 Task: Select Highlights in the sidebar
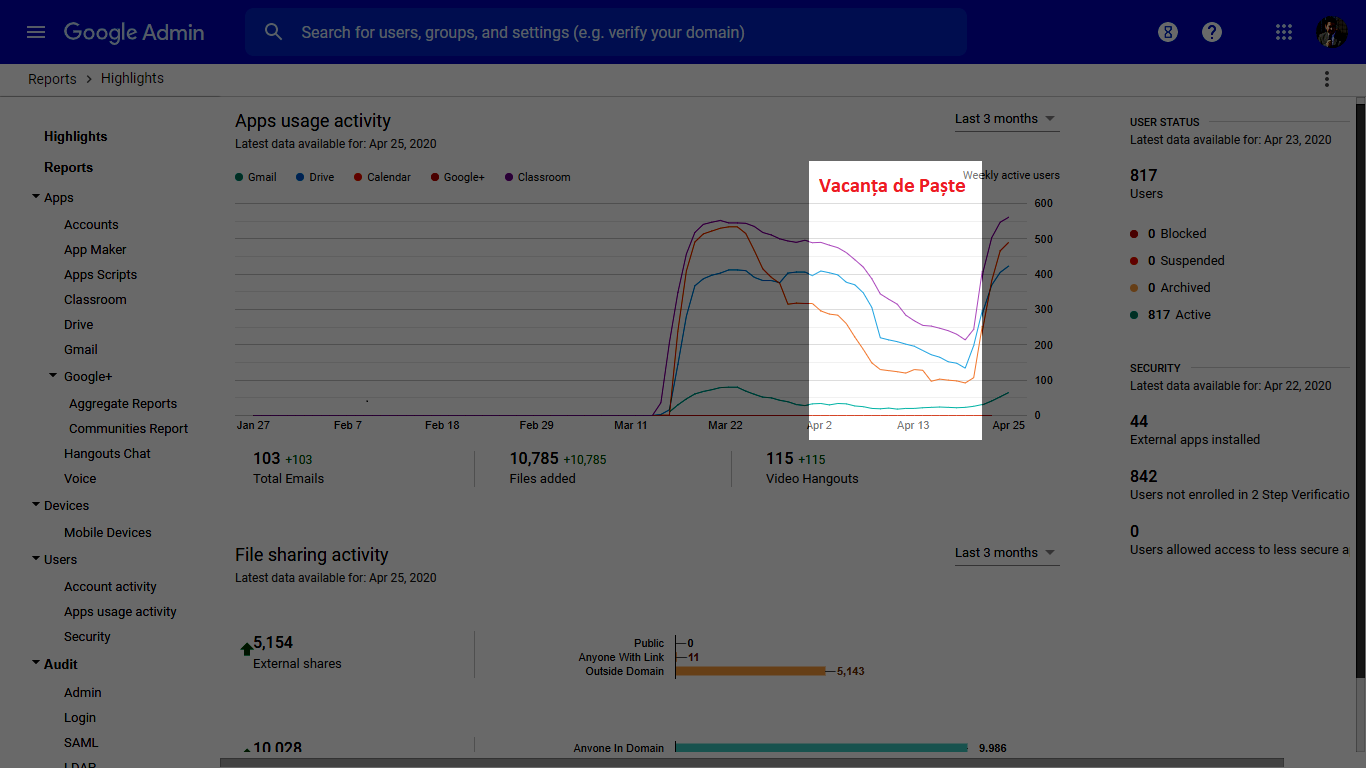[75, 136]
